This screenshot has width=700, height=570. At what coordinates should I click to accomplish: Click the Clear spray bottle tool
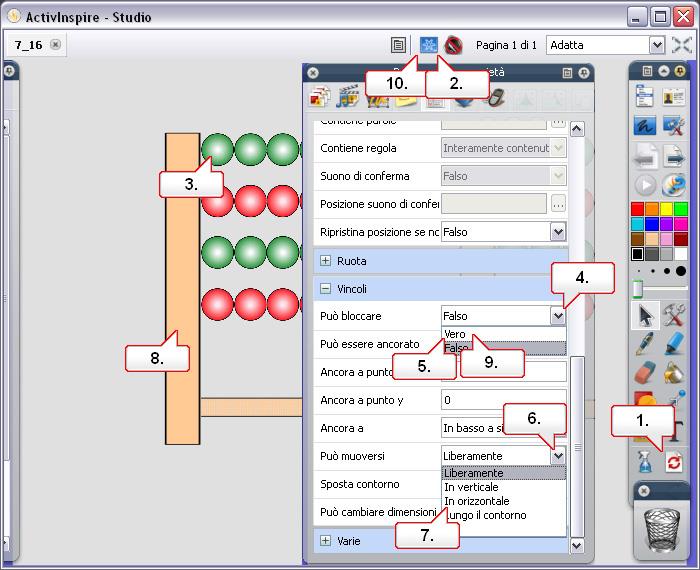pos(644,462)
